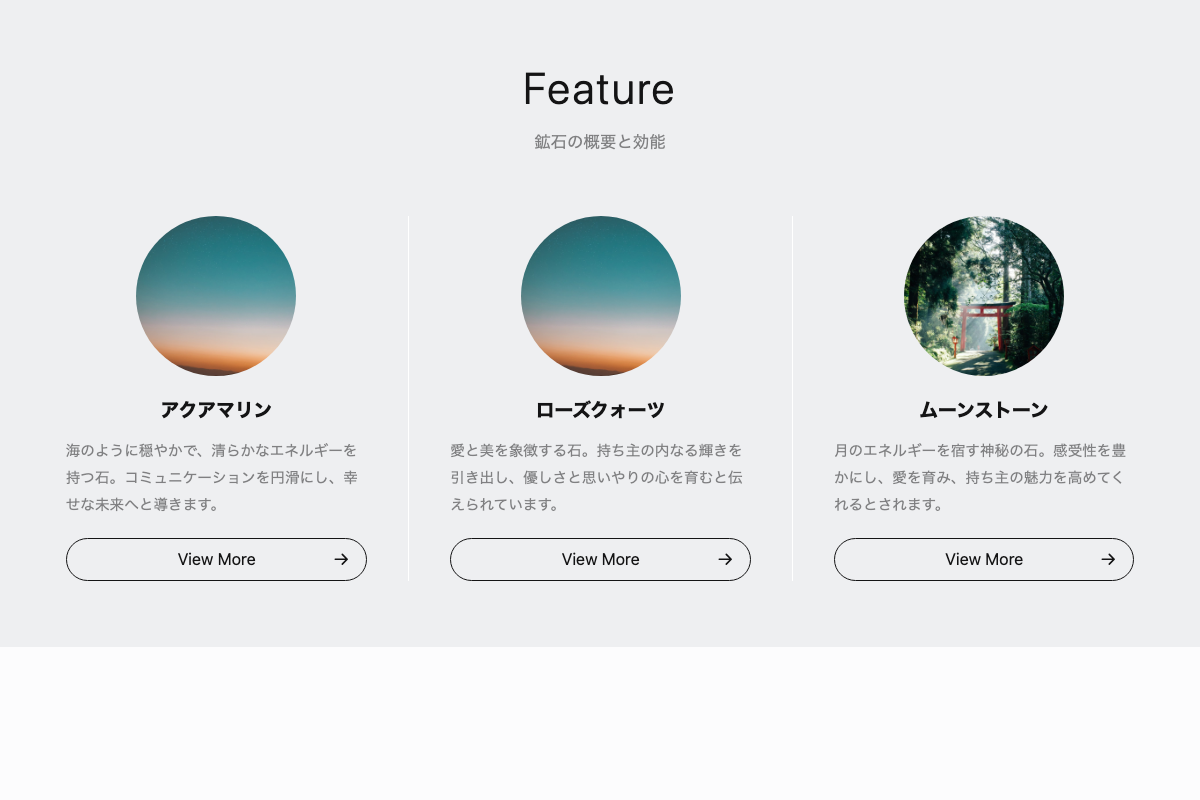Click the ローズクォーツ card title
Screen dimensions: 1200x800
(600, 410)
